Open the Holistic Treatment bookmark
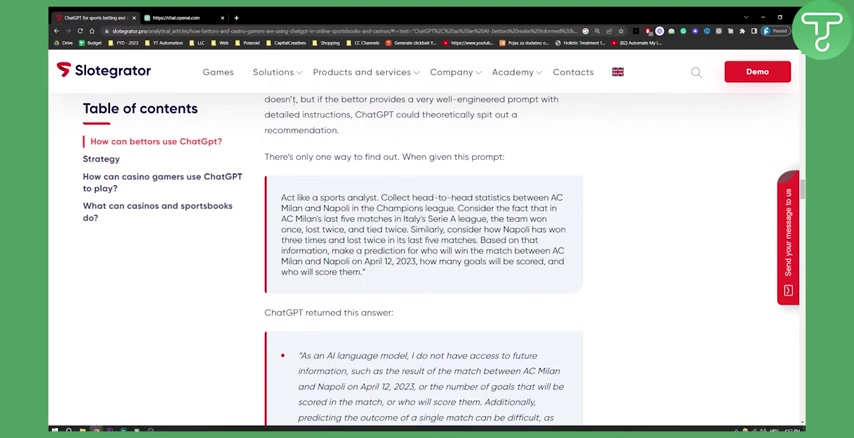Screen dimensions: 854x438 point(580,42)
